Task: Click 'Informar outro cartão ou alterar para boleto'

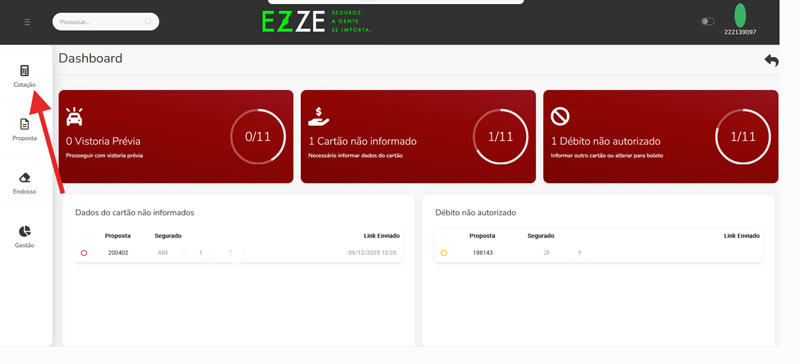Action: pos(607,156)
